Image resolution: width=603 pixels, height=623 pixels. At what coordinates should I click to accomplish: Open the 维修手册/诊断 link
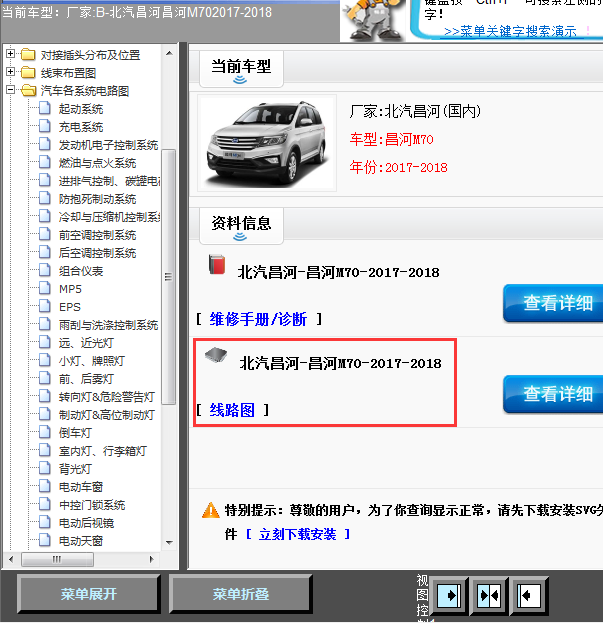(258, 319)
